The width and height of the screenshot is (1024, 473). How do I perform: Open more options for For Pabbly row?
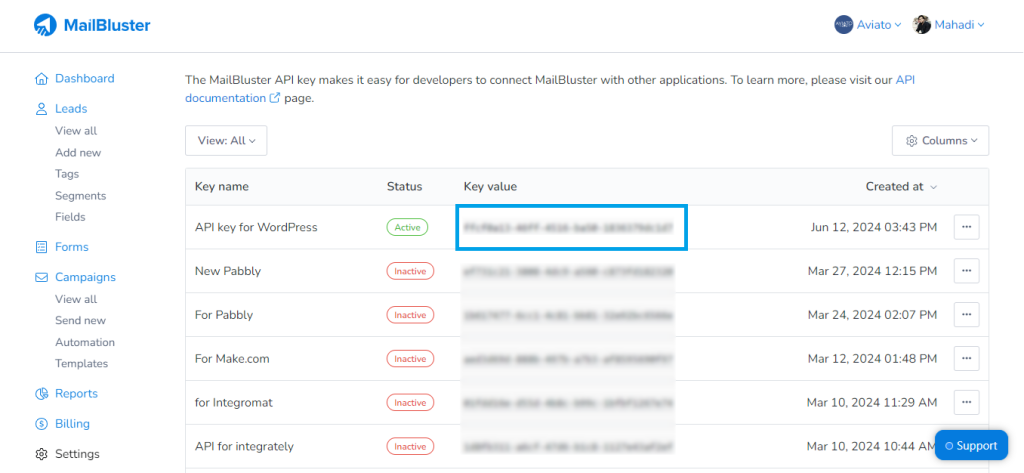click(x=967, y=315)
